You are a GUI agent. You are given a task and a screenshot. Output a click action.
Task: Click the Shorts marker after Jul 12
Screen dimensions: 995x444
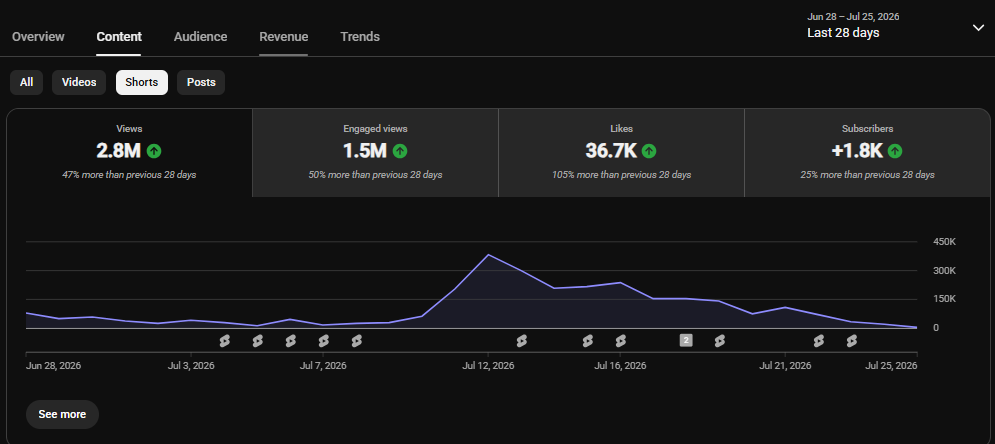pyautogui.click(x=521, y=341)
